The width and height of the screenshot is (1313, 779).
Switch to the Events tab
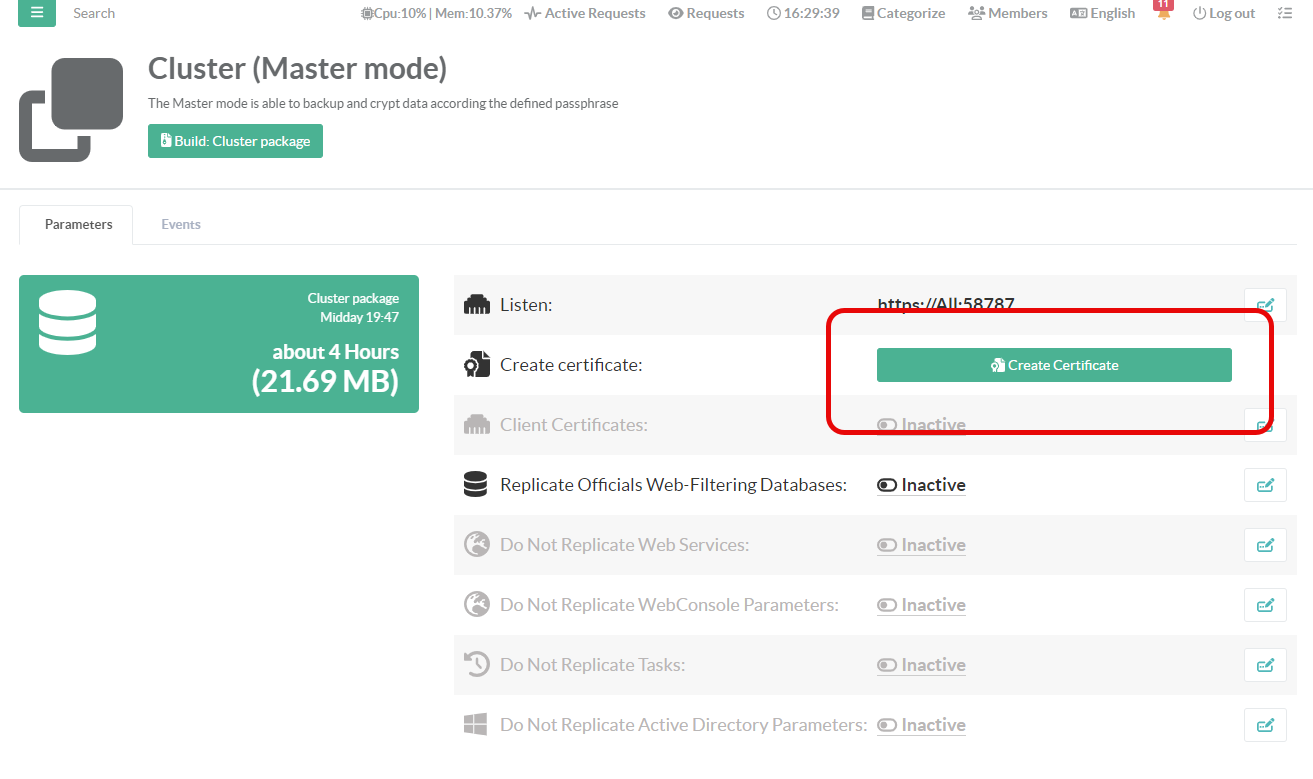(x=181, y=224)
